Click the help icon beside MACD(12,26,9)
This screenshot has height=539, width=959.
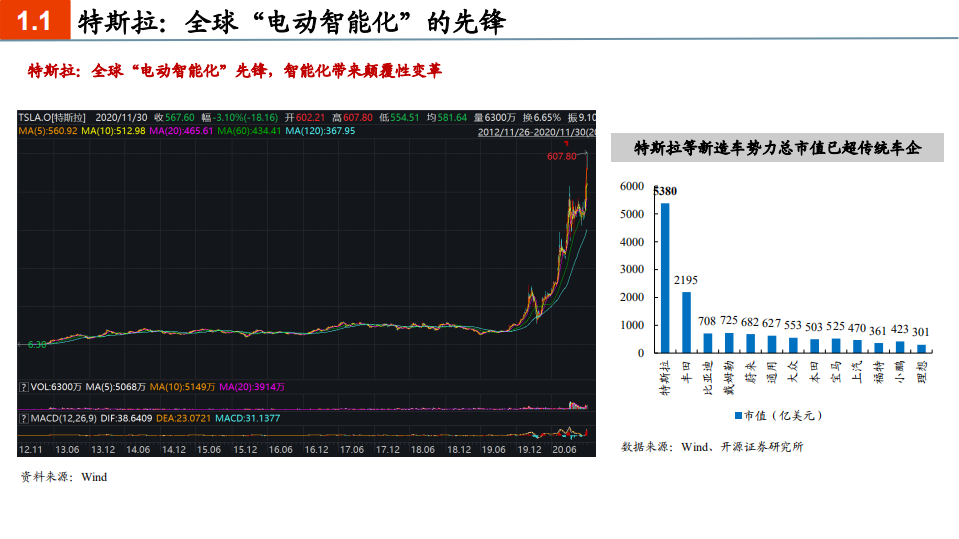click(x=24, y=418)
